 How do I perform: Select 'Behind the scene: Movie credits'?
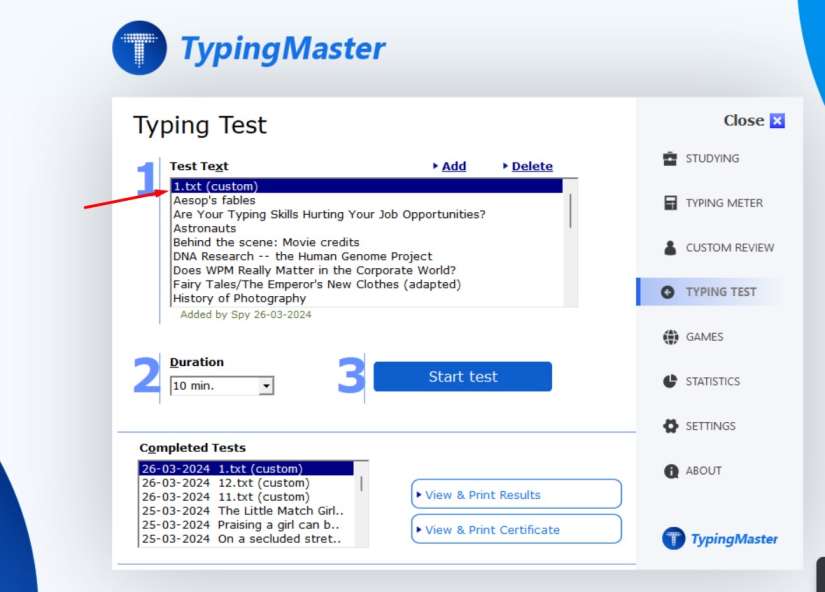pos(367,243)
